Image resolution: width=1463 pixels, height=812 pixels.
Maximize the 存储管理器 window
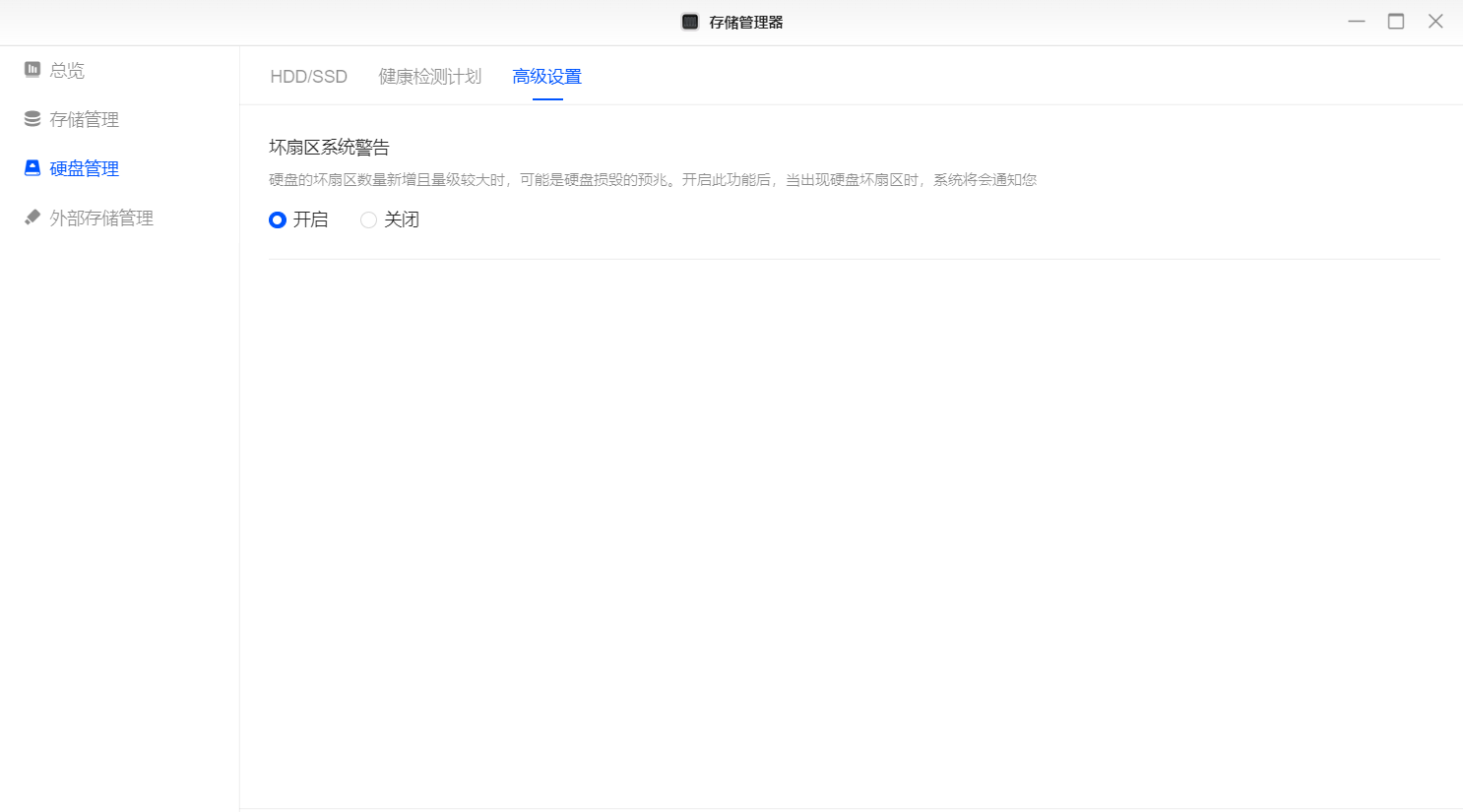(x=1396, y=22)
